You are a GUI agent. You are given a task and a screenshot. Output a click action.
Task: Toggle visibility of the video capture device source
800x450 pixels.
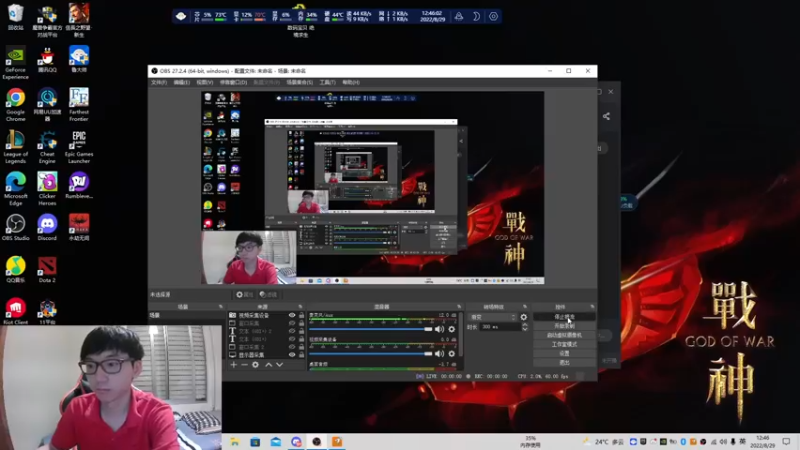pyautogui.click(x=292, y=315)
